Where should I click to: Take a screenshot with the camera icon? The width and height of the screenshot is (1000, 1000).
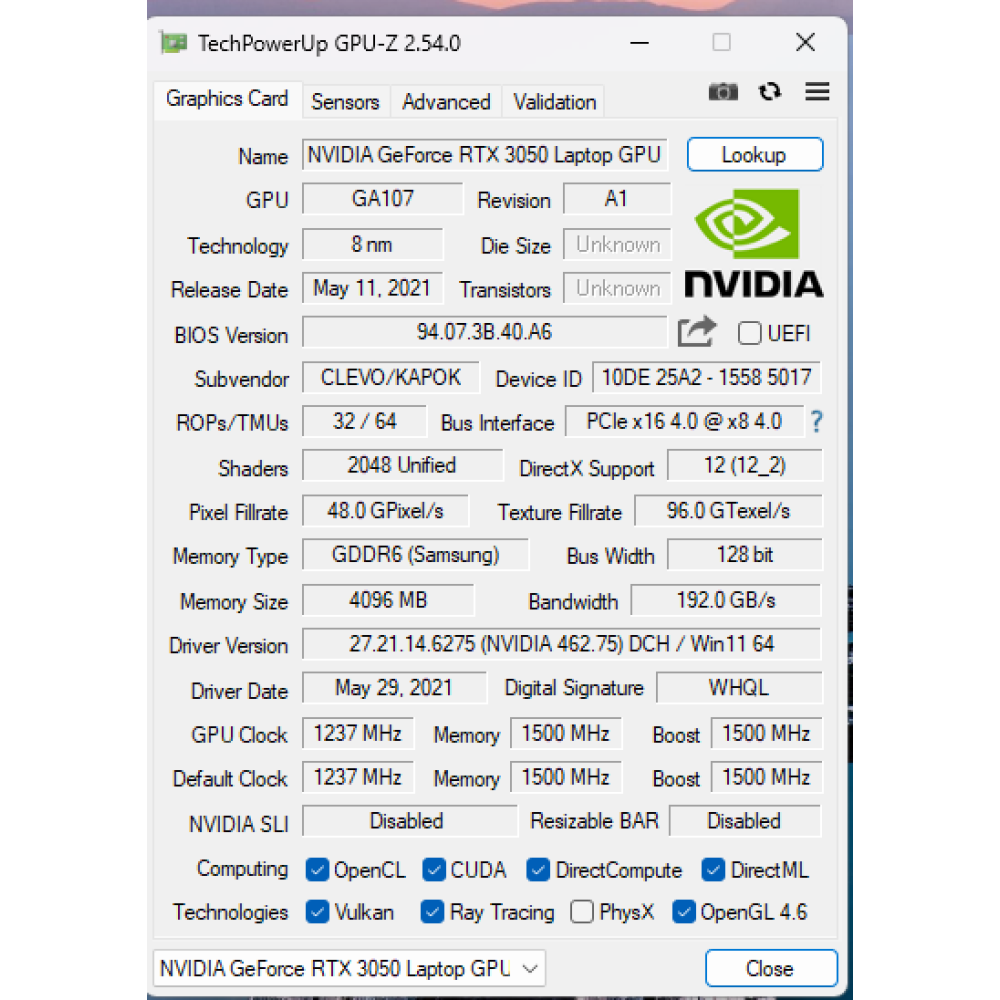[x=723, y=92]
